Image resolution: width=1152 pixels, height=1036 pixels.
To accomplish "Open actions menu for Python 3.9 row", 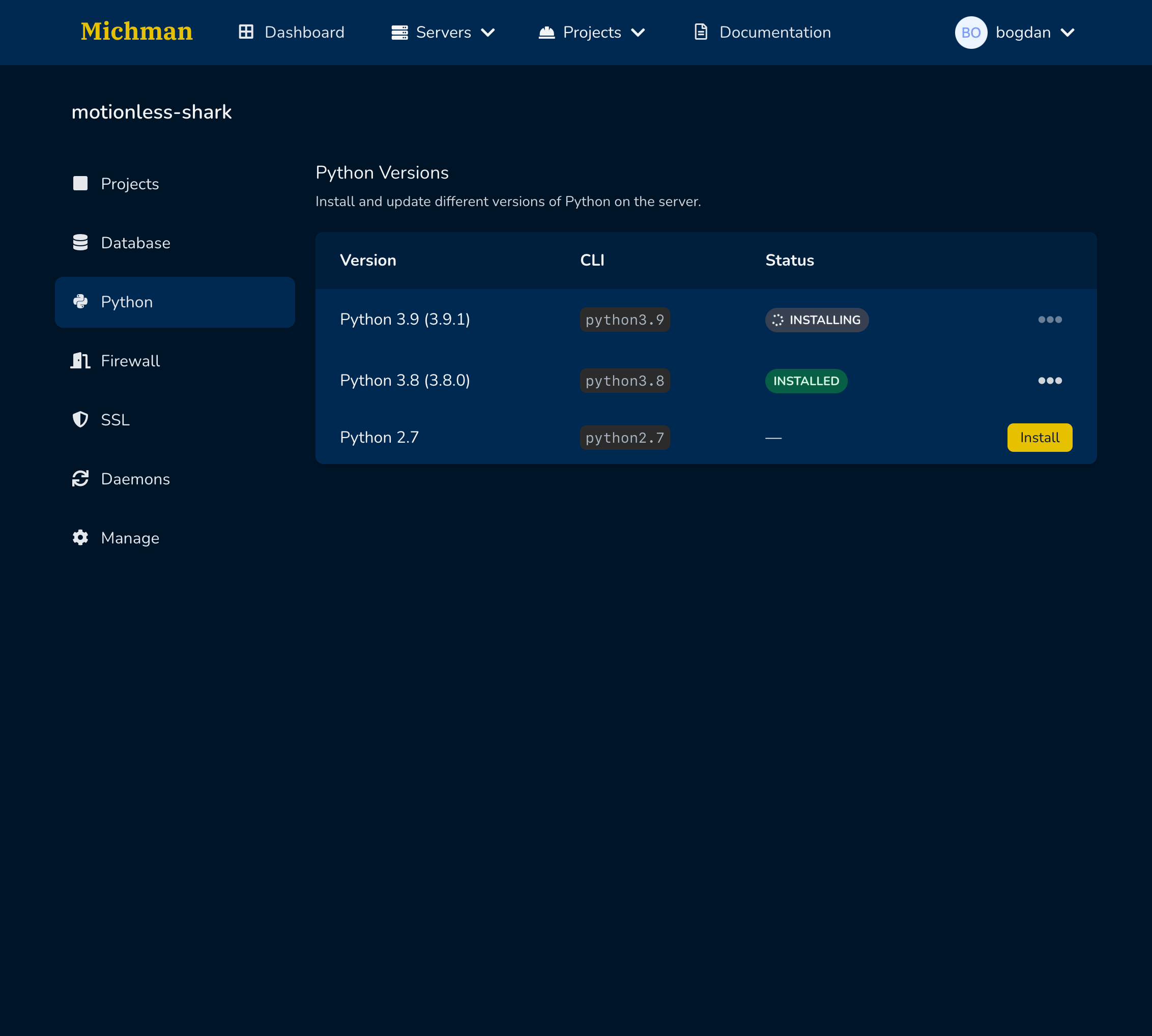I will tap(1050, 320).
